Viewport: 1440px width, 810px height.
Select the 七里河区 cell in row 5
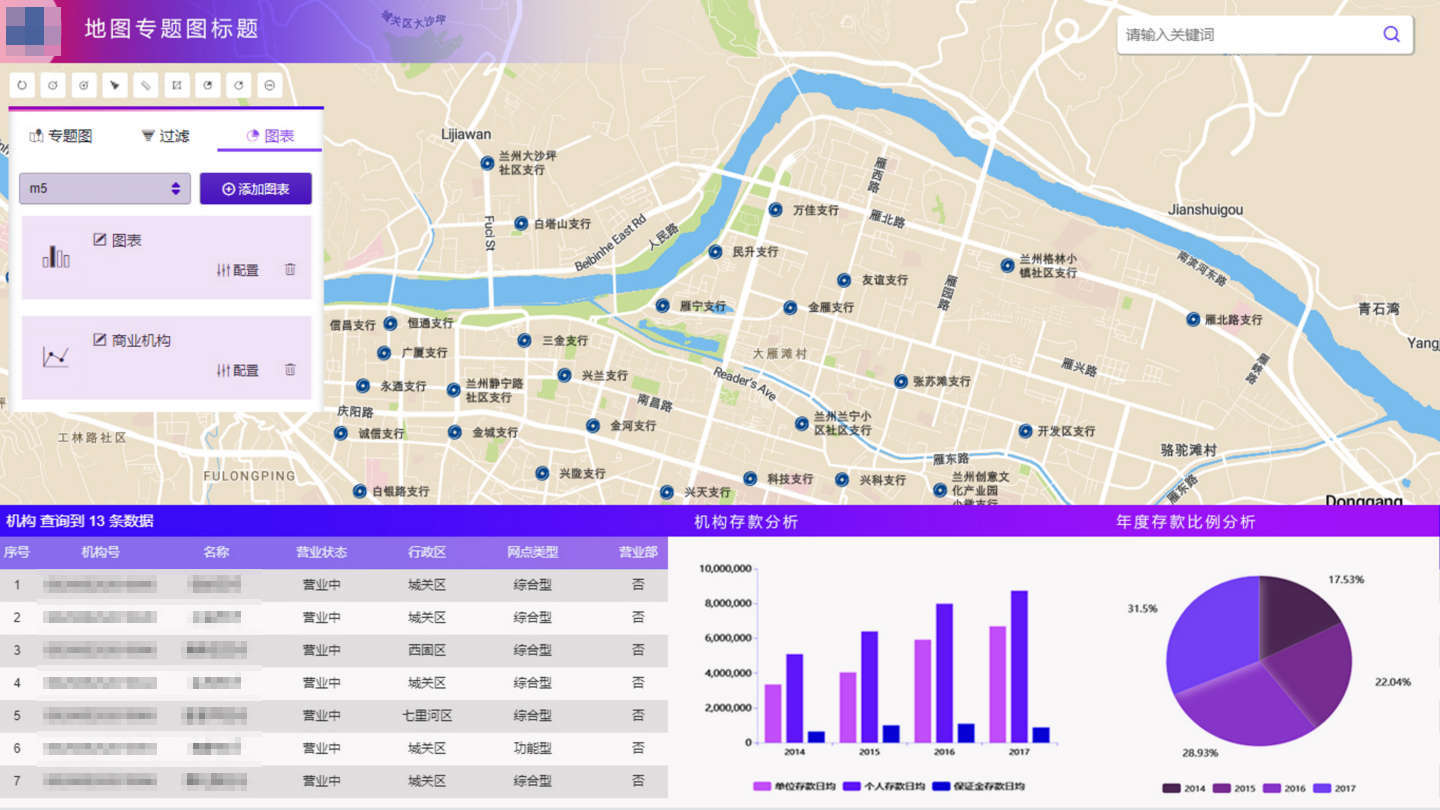(x=427, y=716)
